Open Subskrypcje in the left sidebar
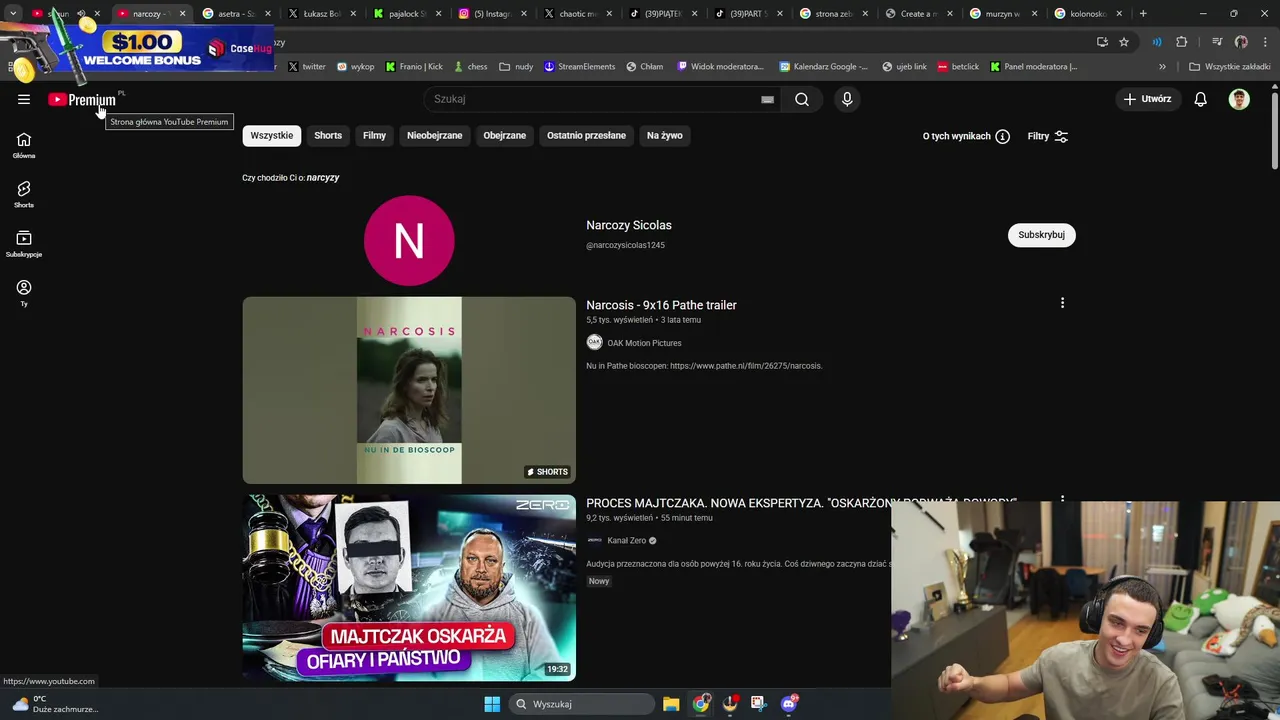This screenshot has width=1280, height=720. (x=24, y=244)
